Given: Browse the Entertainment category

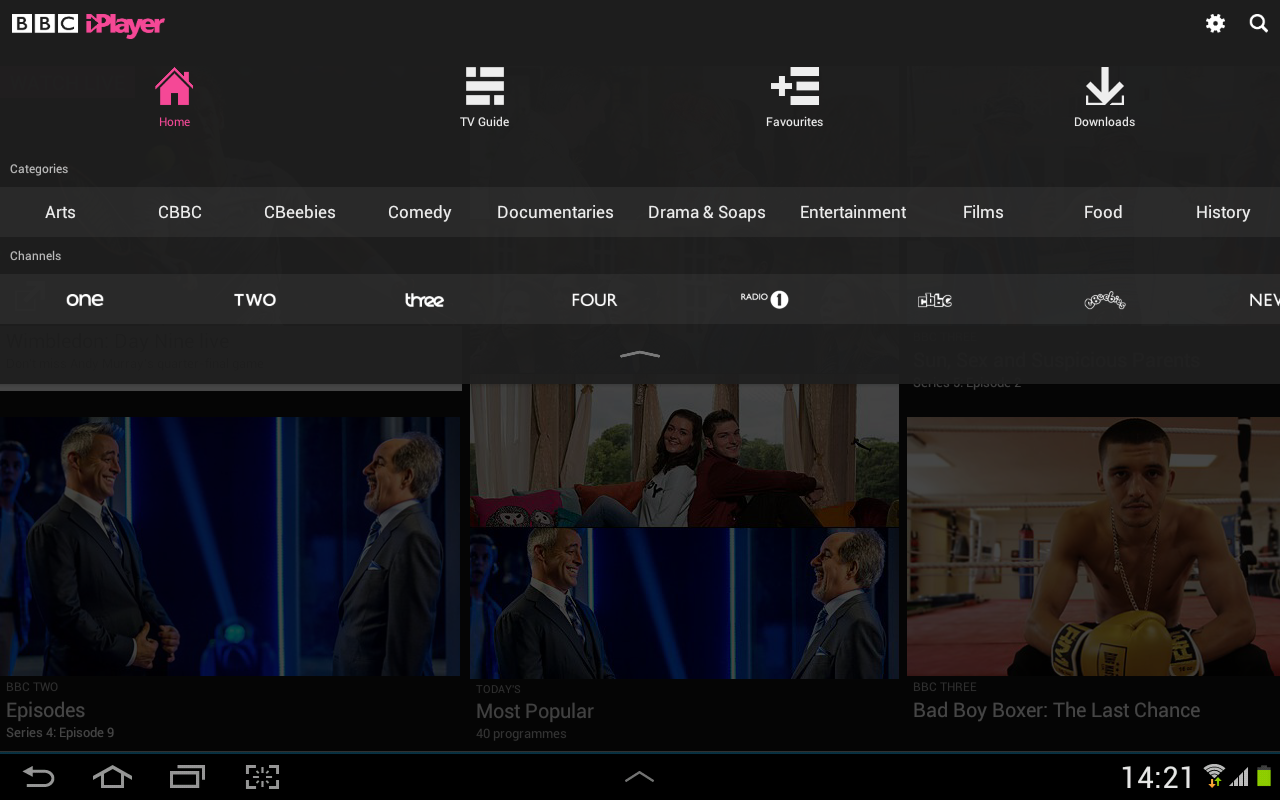Looking at the screenshot, I should tap(853, 212).
